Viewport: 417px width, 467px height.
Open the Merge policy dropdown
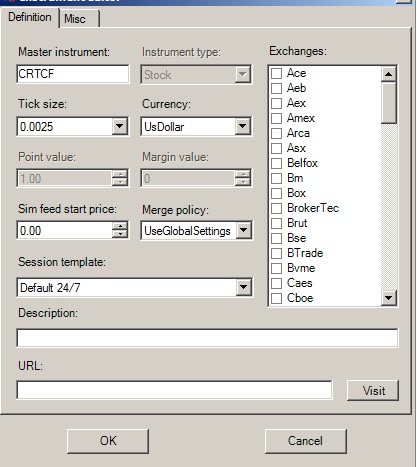click(x=244, y=230)
